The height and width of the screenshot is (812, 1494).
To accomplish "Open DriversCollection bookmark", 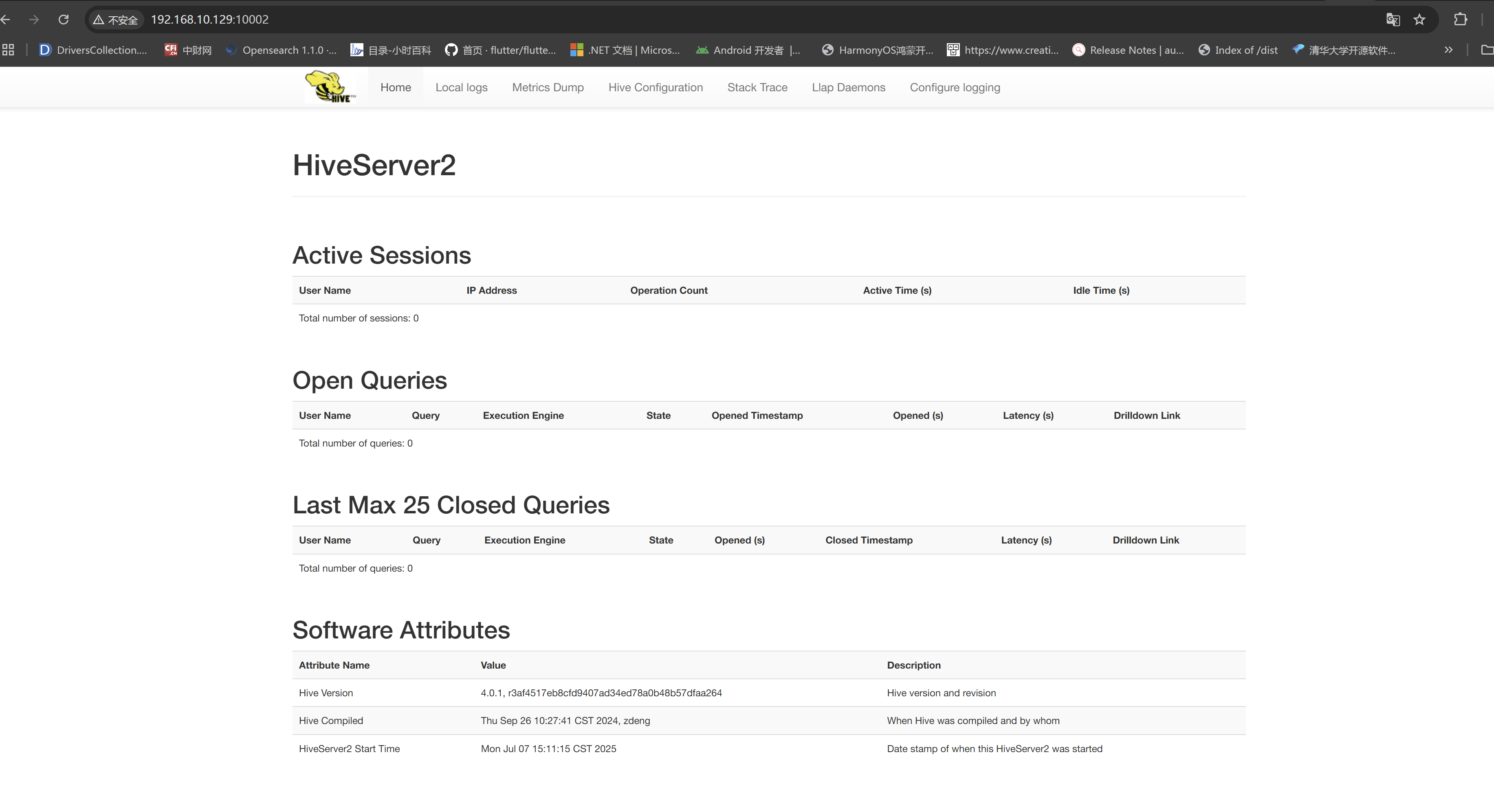I will point(93,50).
